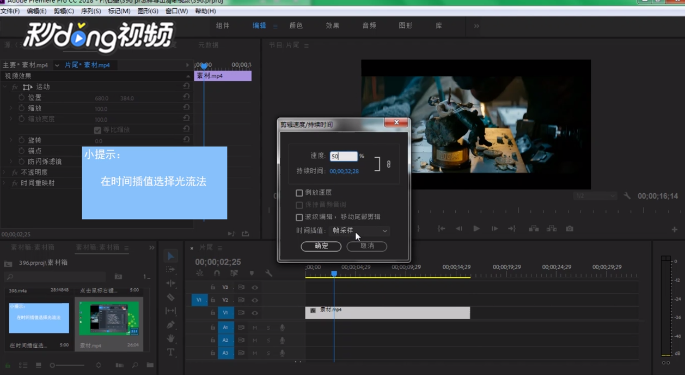Open the Window menu
The width and height of the screenshot is (685, 375).
tap(177, 11)
